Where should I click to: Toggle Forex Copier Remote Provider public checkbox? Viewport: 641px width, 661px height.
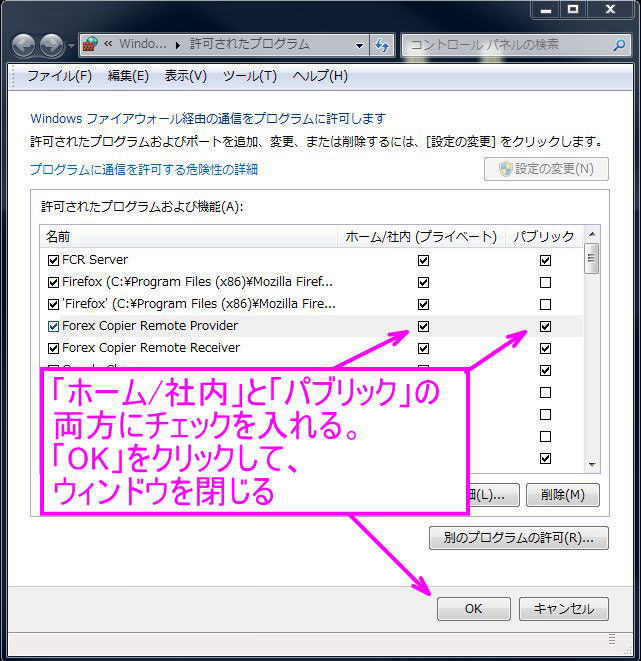click(545, 326)
